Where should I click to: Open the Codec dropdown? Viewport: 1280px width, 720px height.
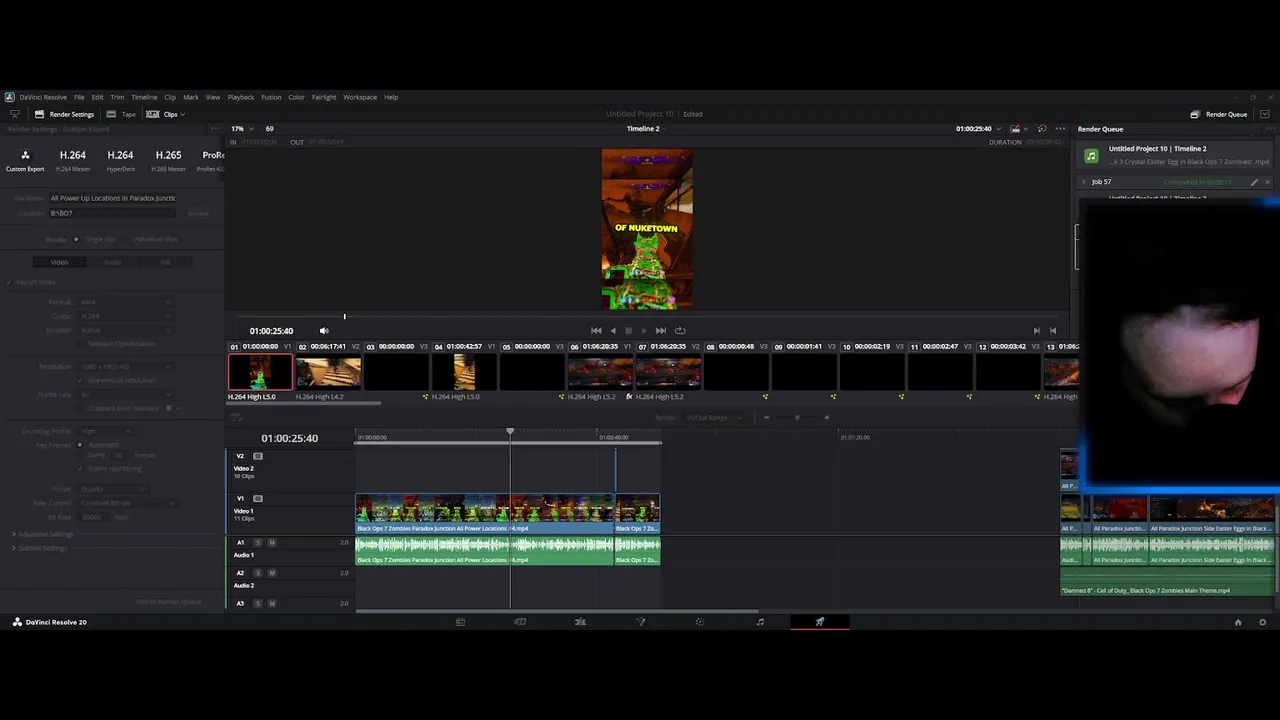[125, 316]
